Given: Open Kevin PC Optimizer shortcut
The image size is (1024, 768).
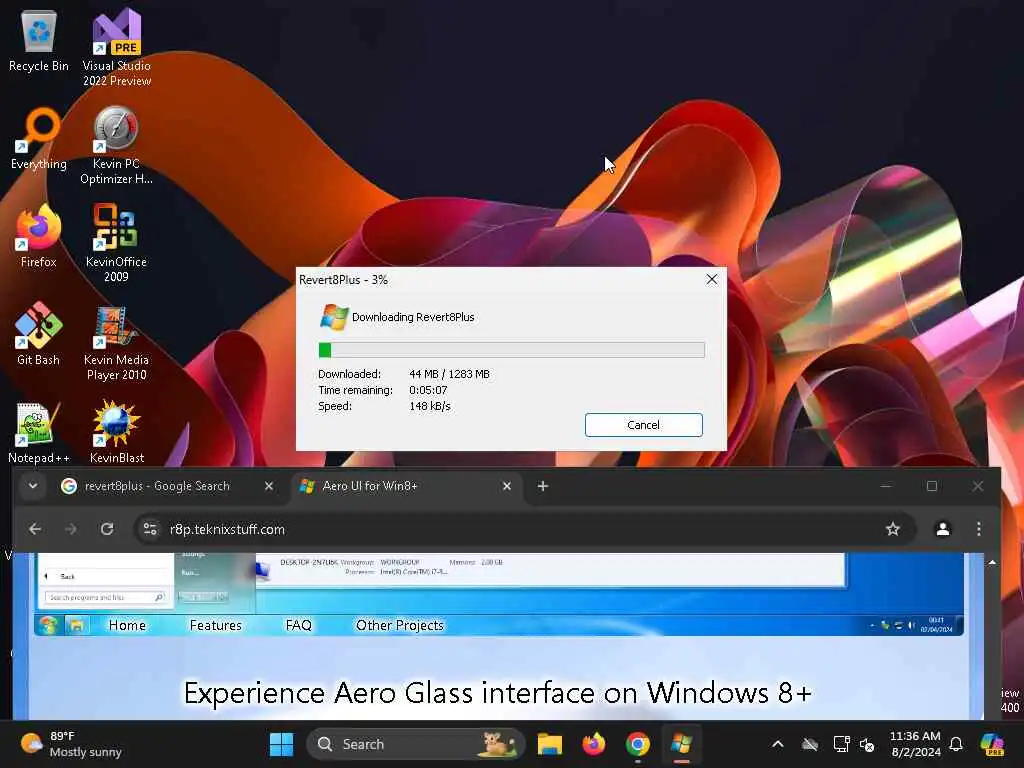Looking at the screenshot, I should pyautogui.click(x=116, y=145).
